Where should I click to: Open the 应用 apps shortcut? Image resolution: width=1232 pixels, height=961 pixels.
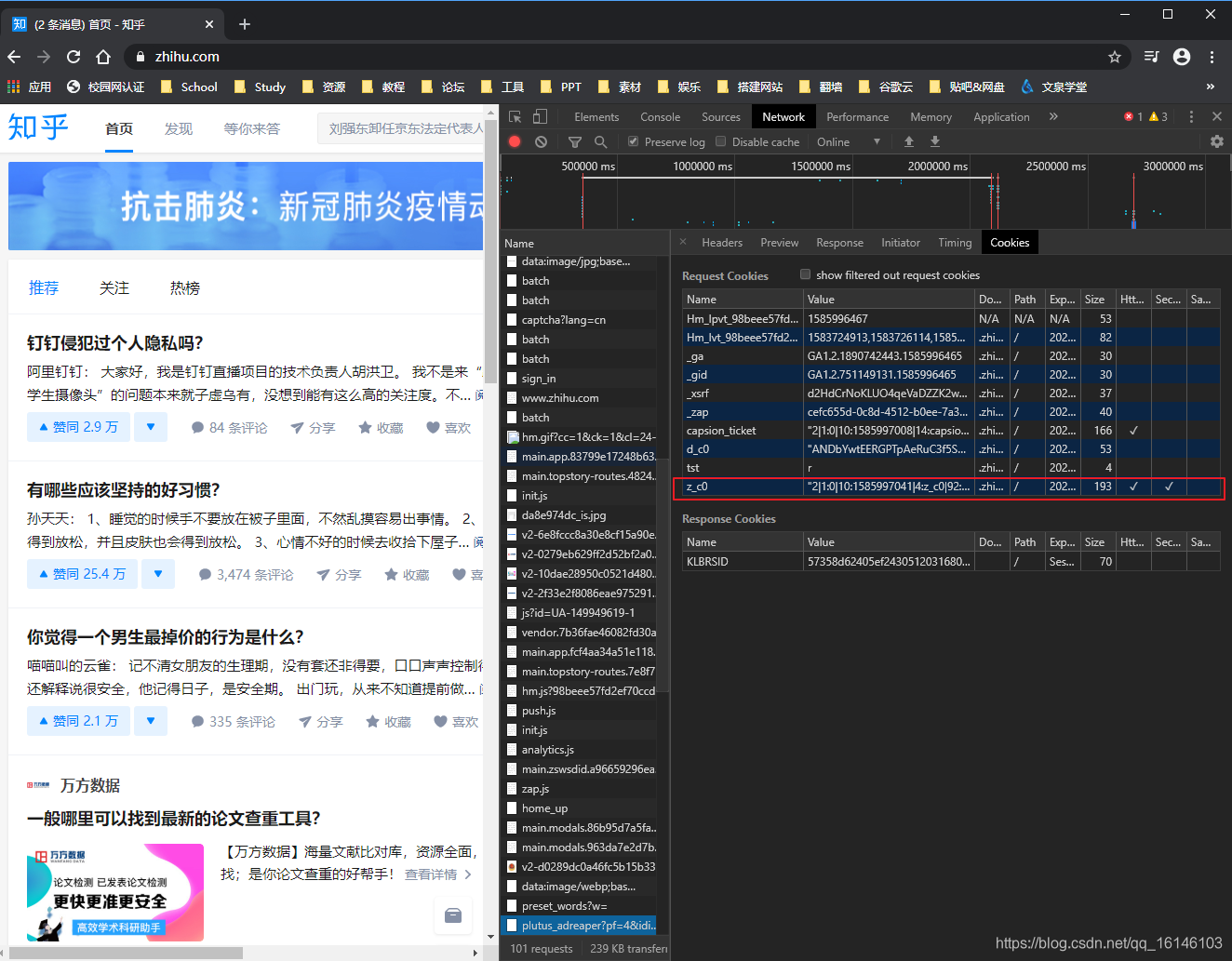point(29,87)
